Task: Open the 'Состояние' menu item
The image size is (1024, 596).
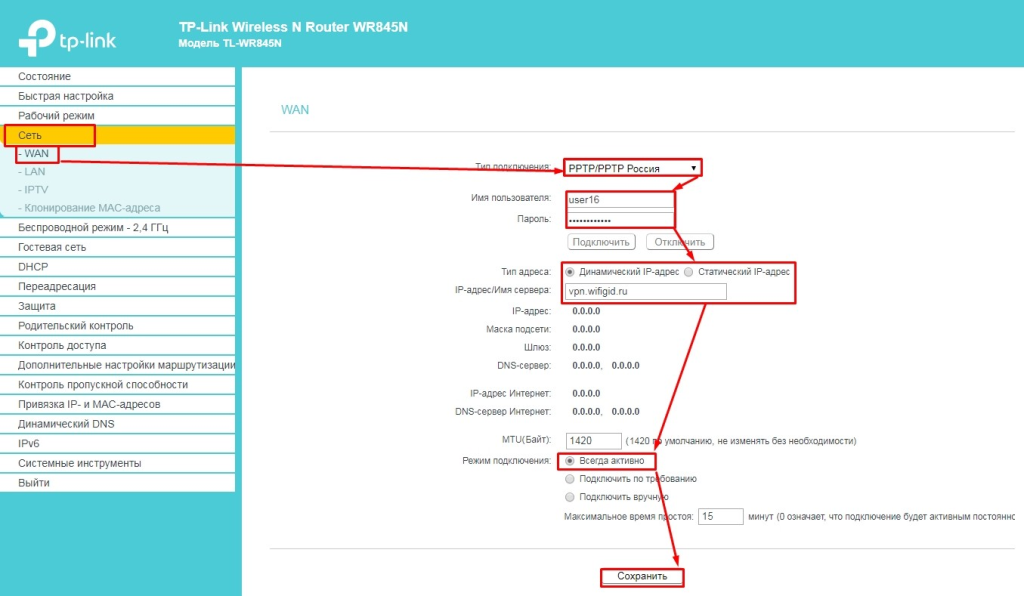Action: click(44, 77)
